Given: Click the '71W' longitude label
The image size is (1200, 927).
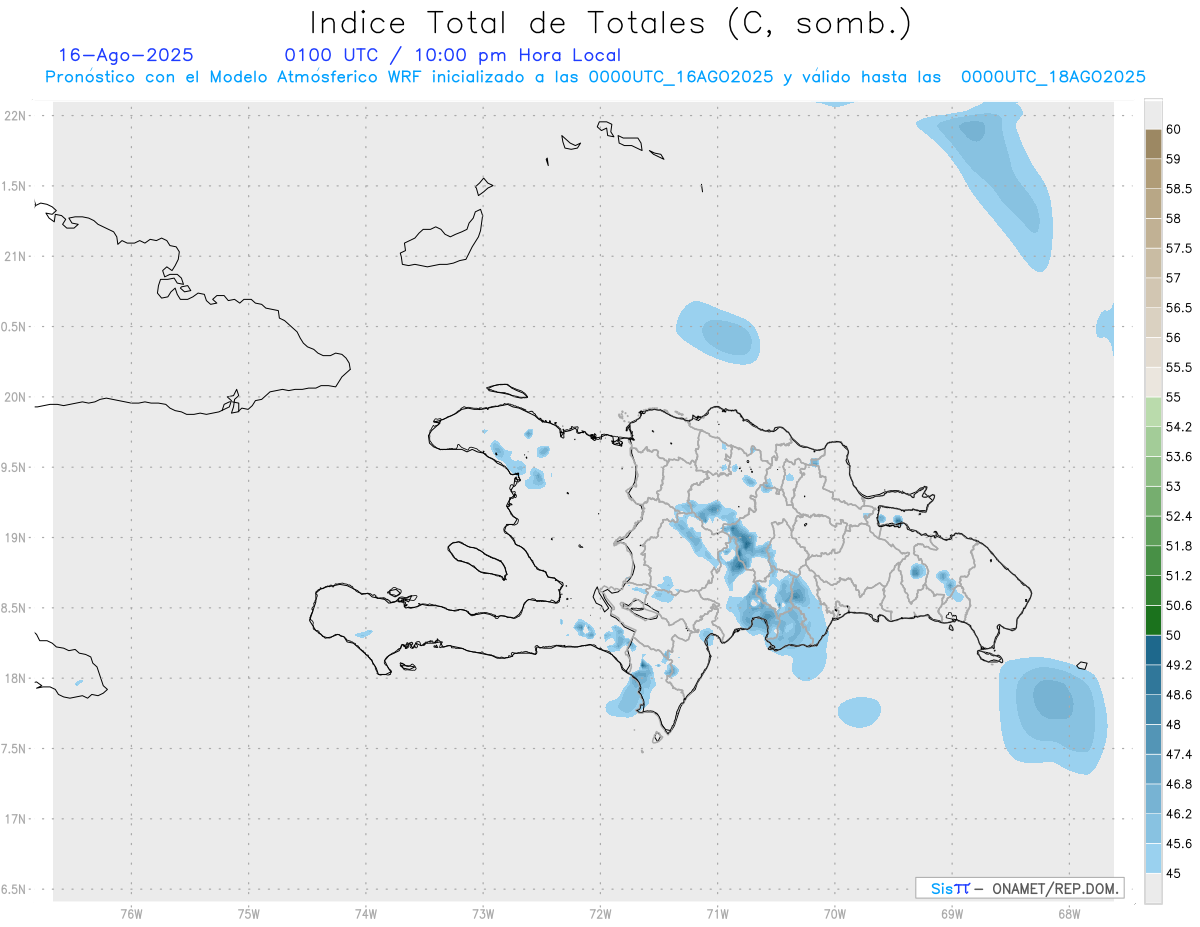Looking at the screenshot, I should [717, 914].
